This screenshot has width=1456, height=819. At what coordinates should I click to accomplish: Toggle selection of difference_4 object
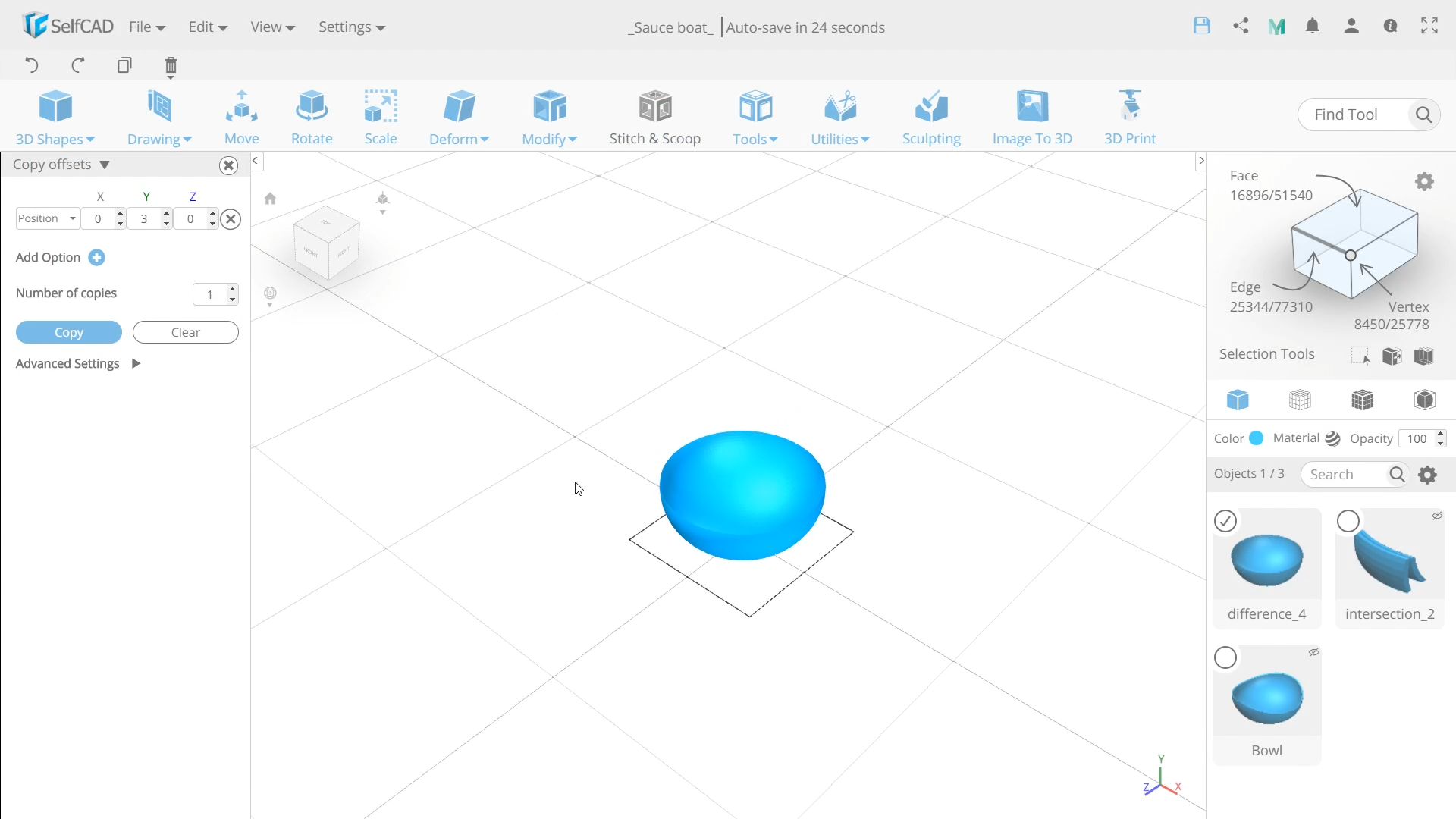(1225, 521)
